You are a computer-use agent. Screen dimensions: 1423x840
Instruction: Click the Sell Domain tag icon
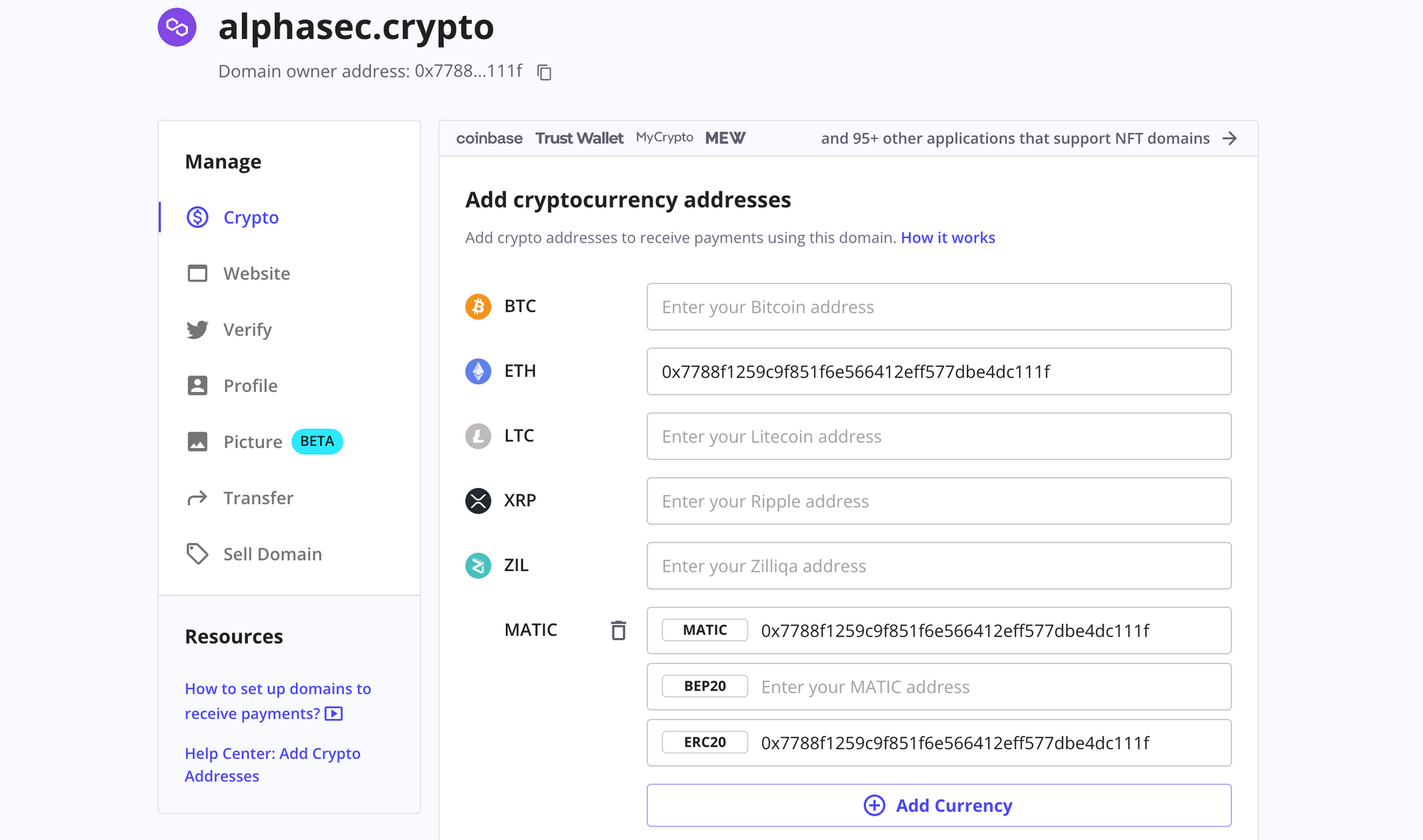[x=197, y=554]
